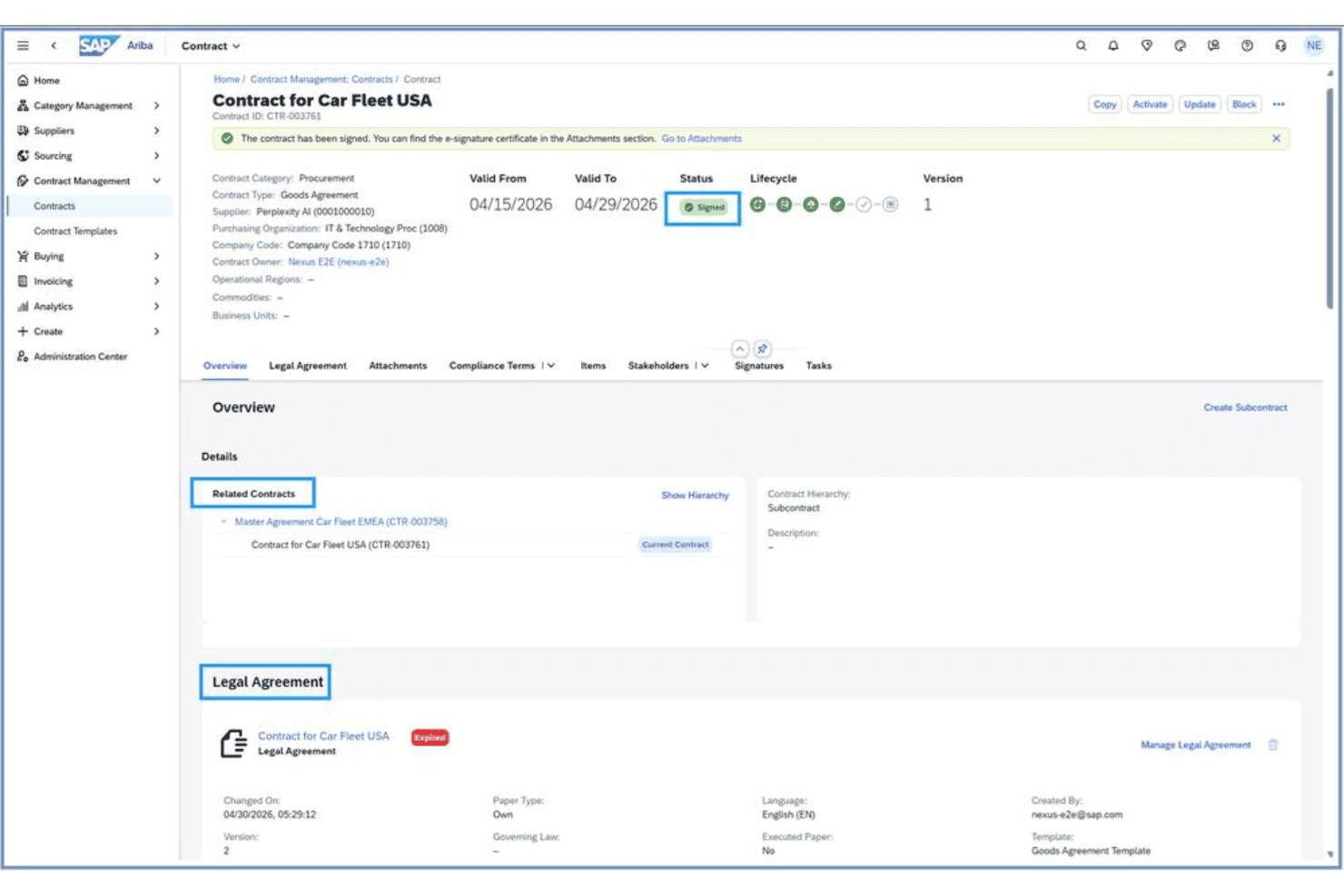Click the Copy button
The width and height of the screenshot is (1344, 896).
tap(1105, 104)
